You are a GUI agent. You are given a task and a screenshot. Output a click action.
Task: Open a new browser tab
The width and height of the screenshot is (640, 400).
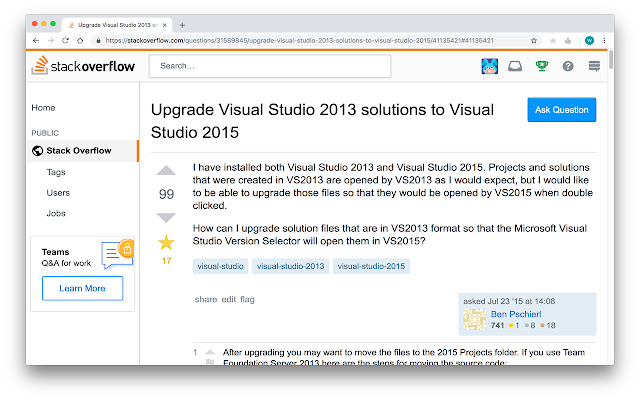pos(182,25)
